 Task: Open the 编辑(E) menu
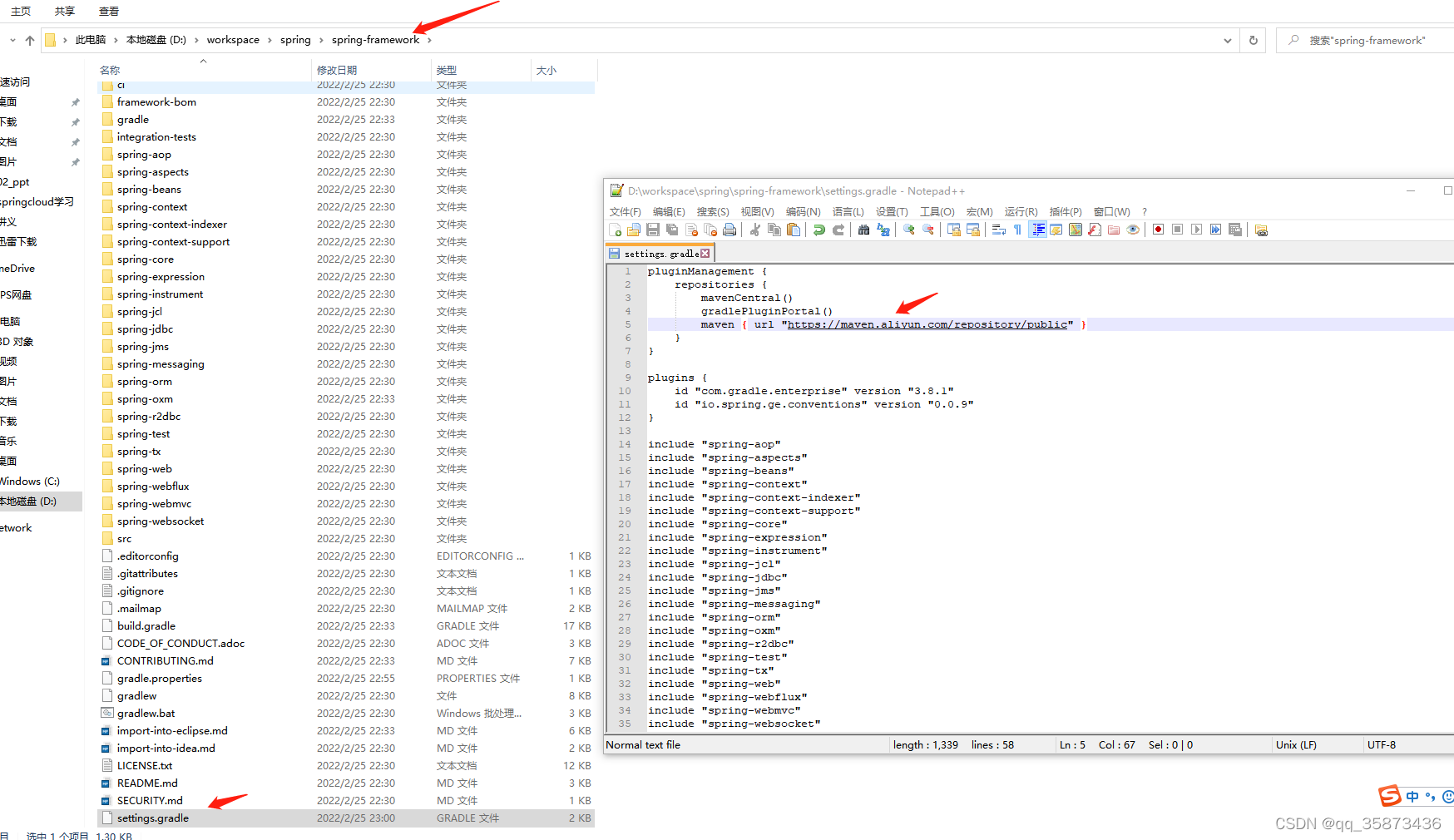tap(669, 212)
